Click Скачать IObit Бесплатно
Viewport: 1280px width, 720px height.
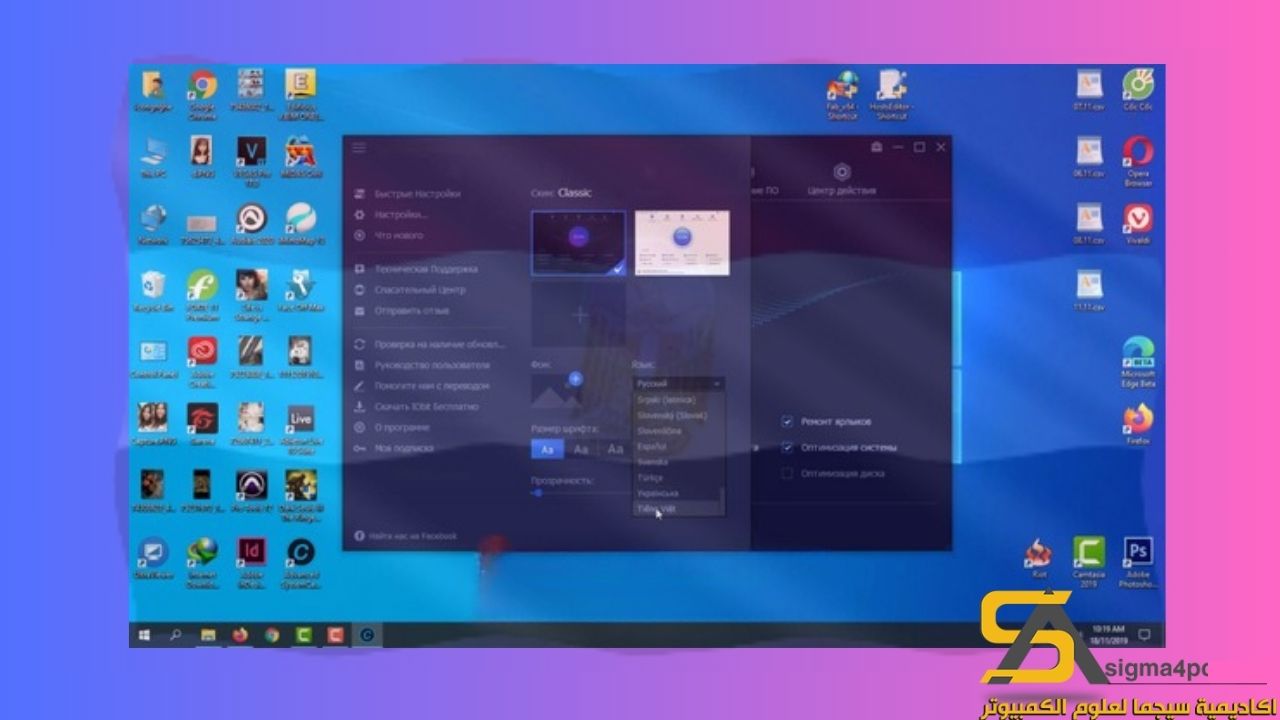pyautogui.click(x=416, y=407)
